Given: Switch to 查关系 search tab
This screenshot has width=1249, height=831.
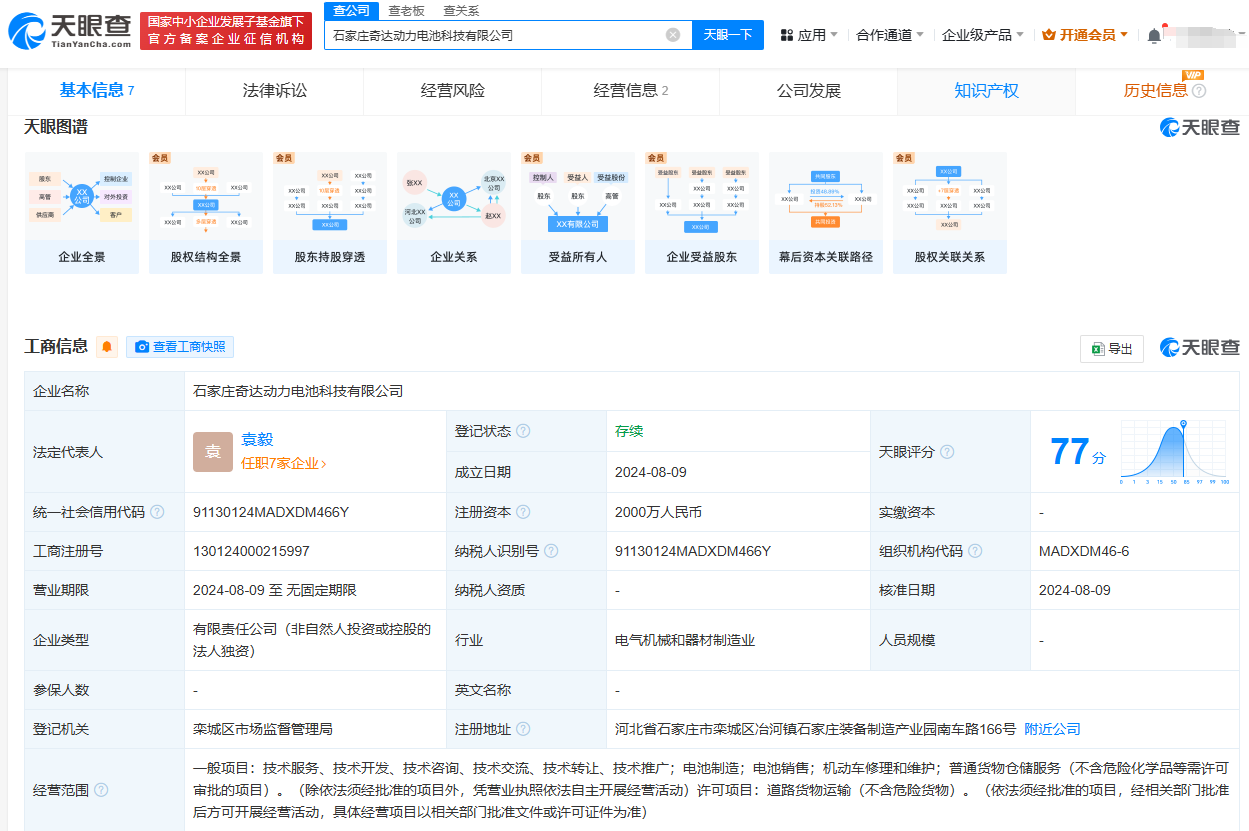Looking at the screenshot, I should pos(460,10).
